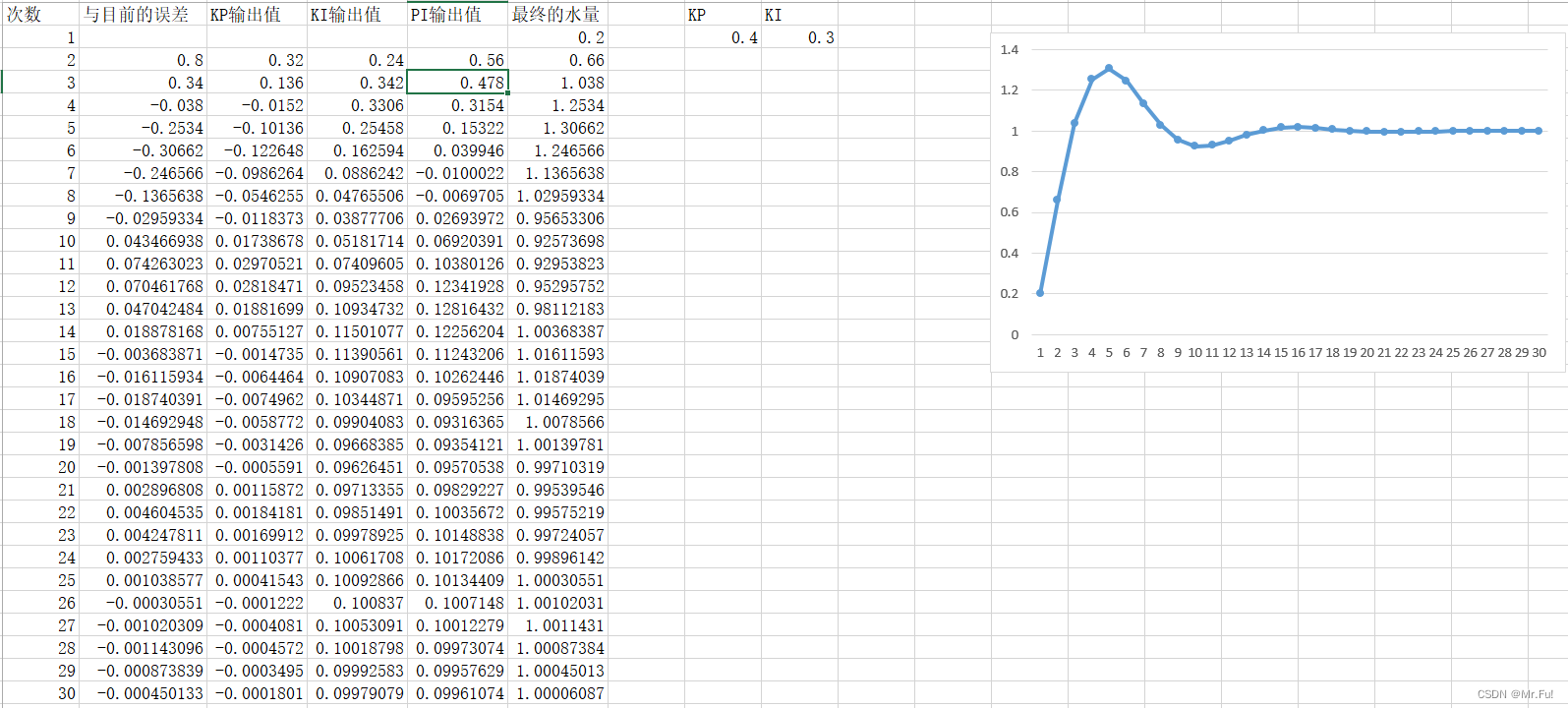This screenshot has height=708, width=1568.
Task: Click the cell showing 0.018878168
Action: click(143, 331)
